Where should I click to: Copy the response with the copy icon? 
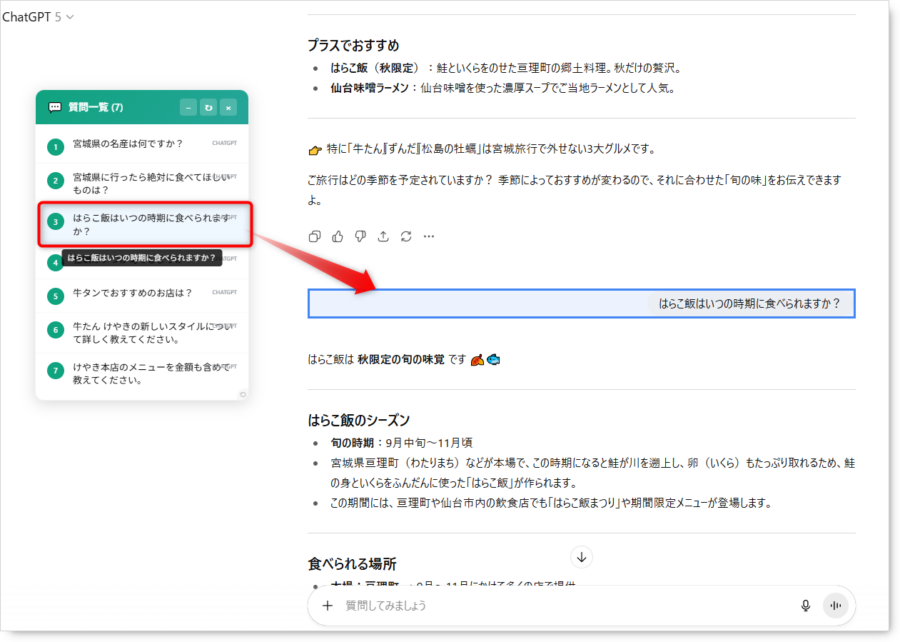point(315,236)
